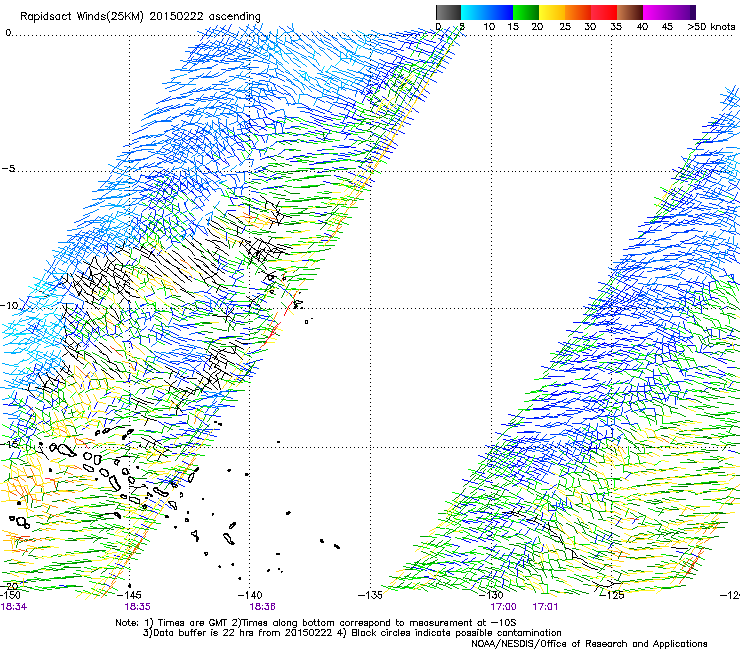
Task: Select the green 15-20 knots legend color
Action: (x=526, y=12)
